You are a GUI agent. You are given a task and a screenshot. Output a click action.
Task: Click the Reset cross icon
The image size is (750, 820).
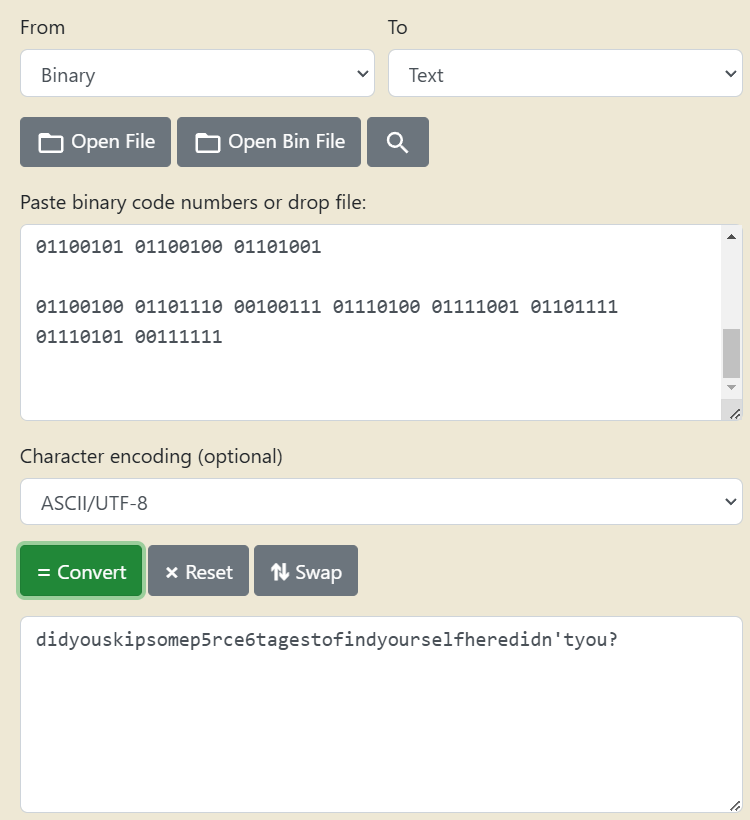(171, 573)
